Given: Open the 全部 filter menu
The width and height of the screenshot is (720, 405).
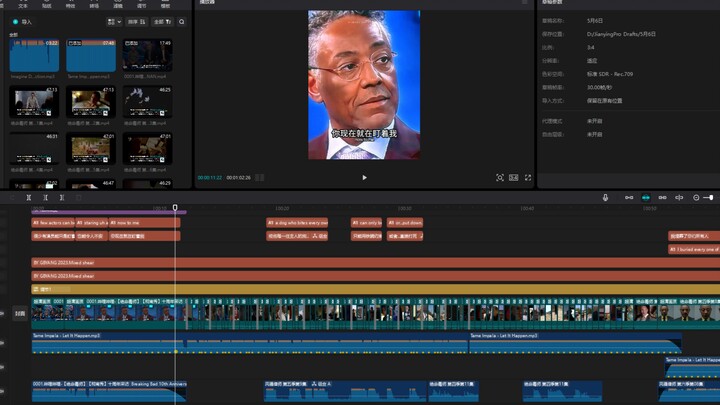Looking at the screenshot, I should coord(163,22).
